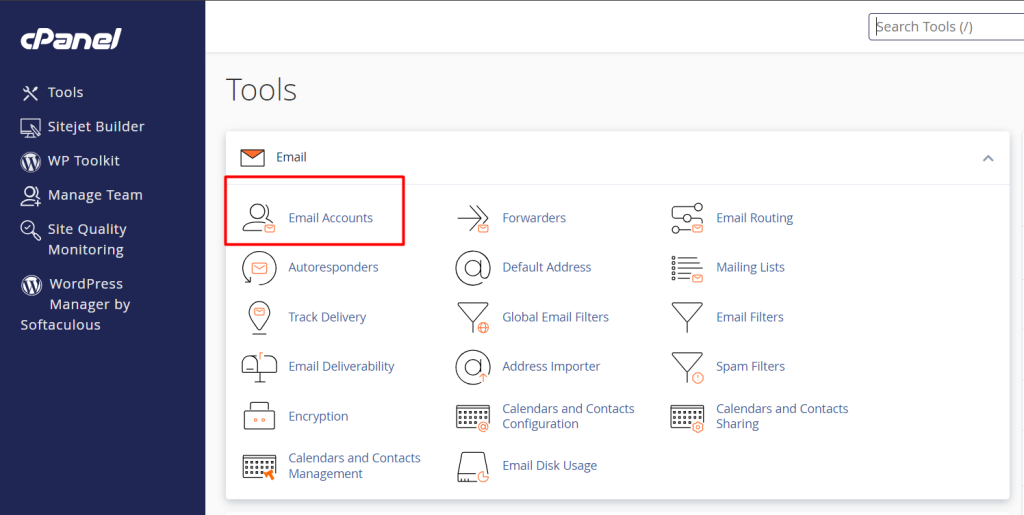Collapse the Email section chevron
The height and width of the screenshot is (515, 1024).
988,158
